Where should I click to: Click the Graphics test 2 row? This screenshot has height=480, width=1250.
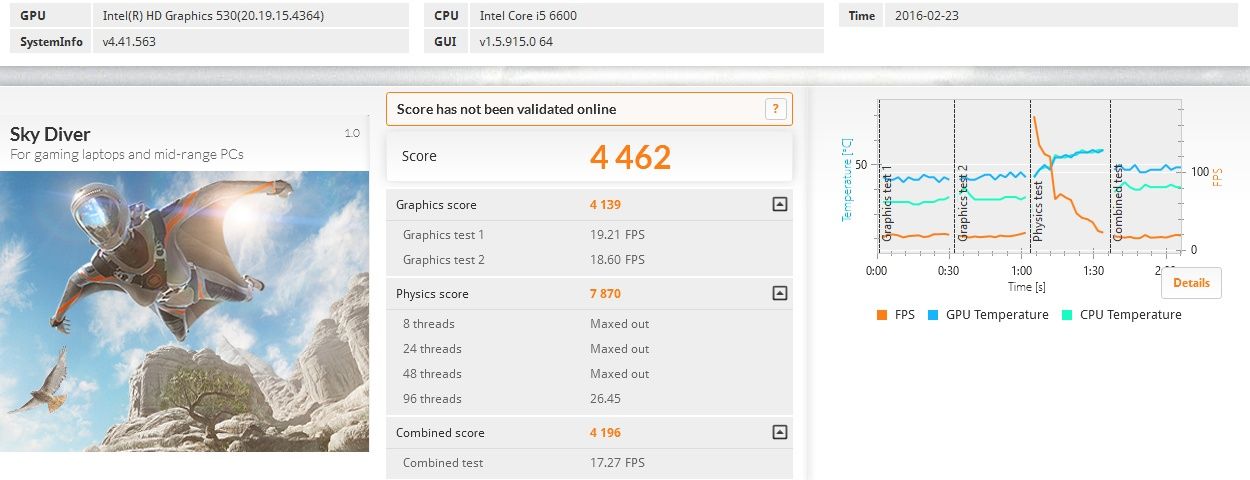point(589,260)
